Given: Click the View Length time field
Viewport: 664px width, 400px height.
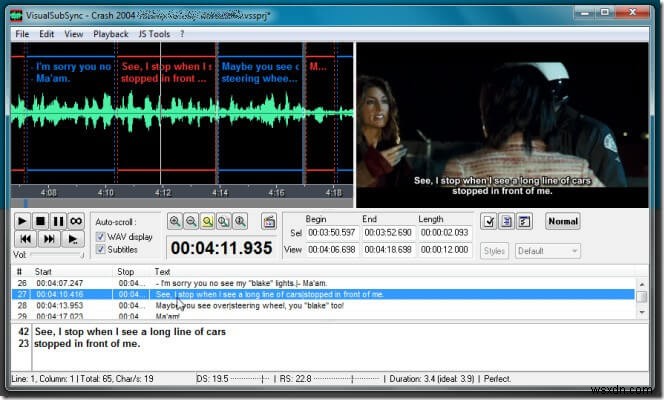Looking at the screenshot, I should click(445, 250).
